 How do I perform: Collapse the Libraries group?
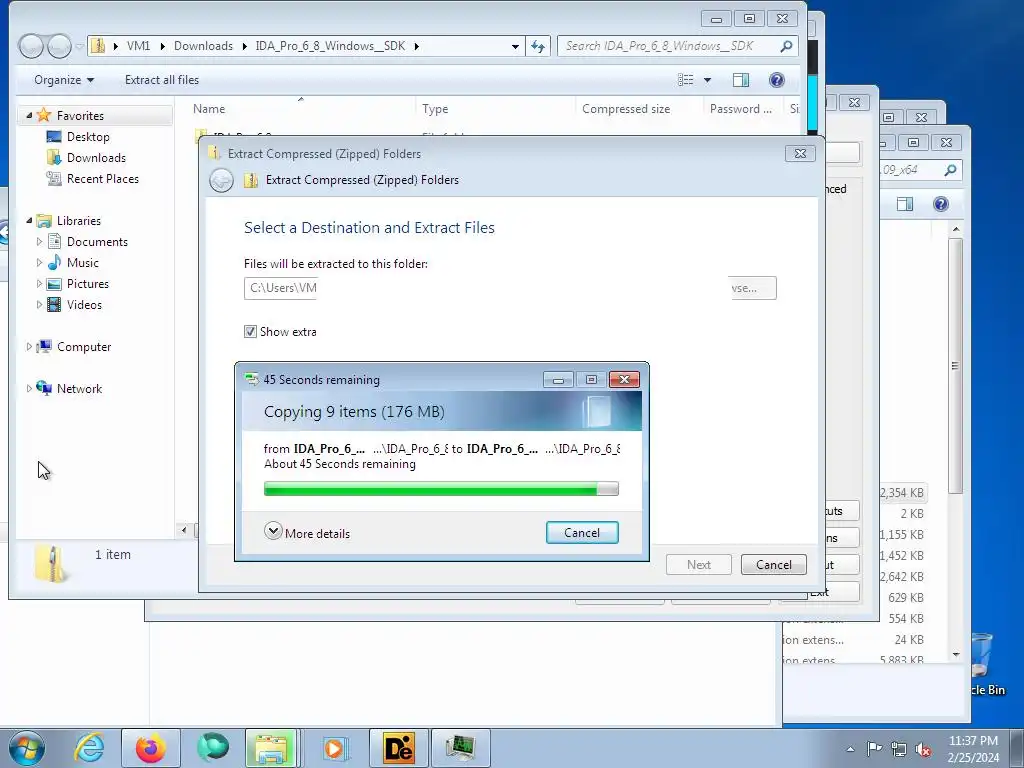[x=29, y=221]
